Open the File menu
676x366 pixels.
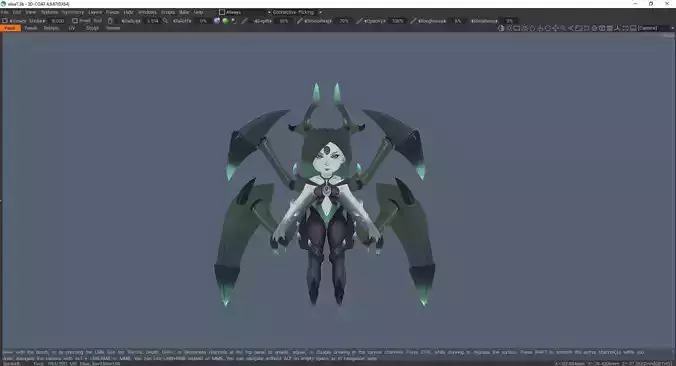pos(5,12)
